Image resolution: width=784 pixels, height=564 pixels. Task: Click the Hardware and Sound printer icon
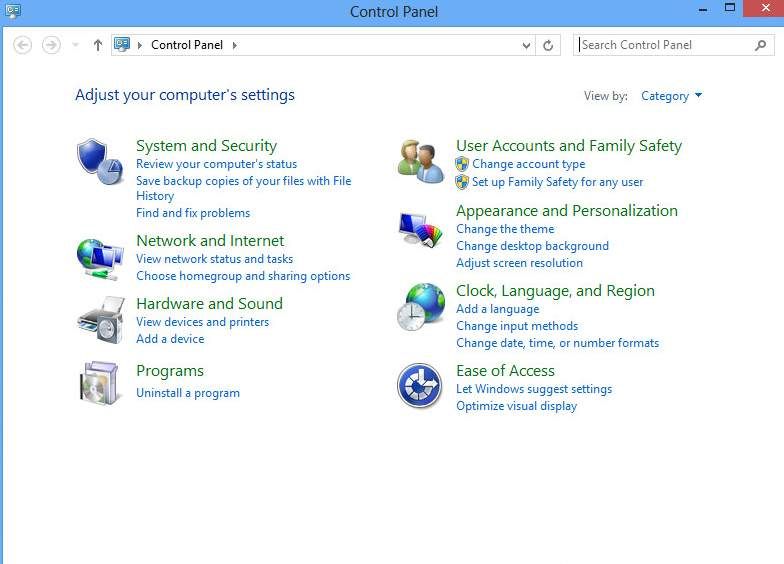coord(99,320)
